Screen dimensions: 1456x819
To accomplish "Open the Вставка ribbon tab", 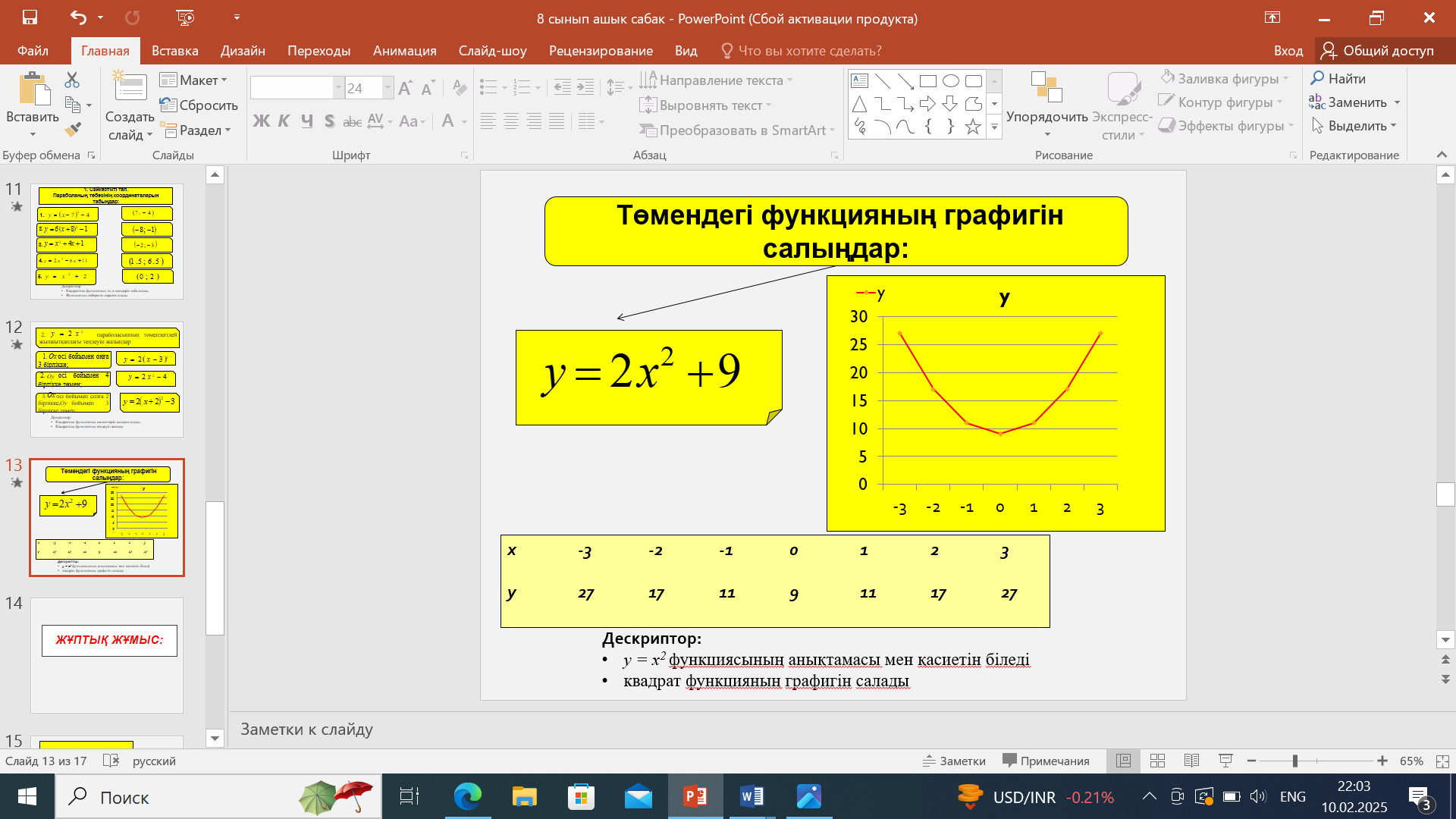I will pyautogui.click(x=174, y=51).
